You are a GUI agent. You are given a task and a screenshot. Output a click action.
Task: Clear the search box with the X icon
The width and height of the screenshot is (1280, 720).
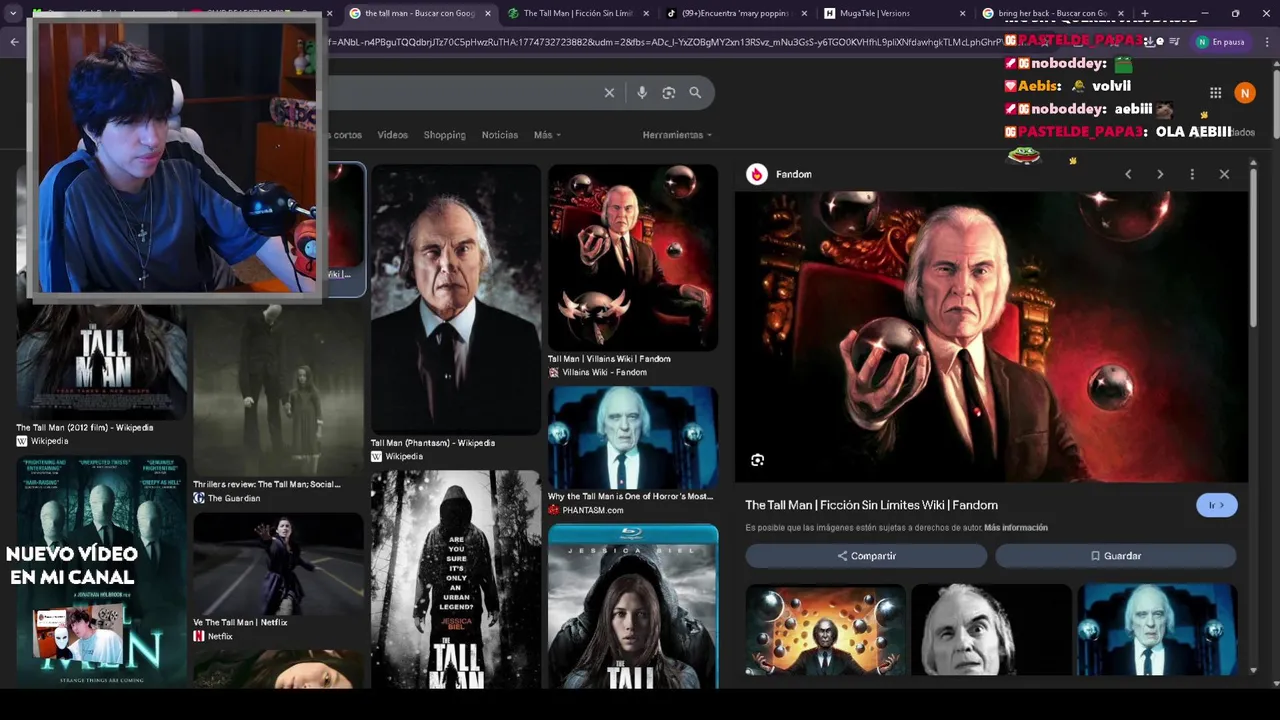point(609,93)
